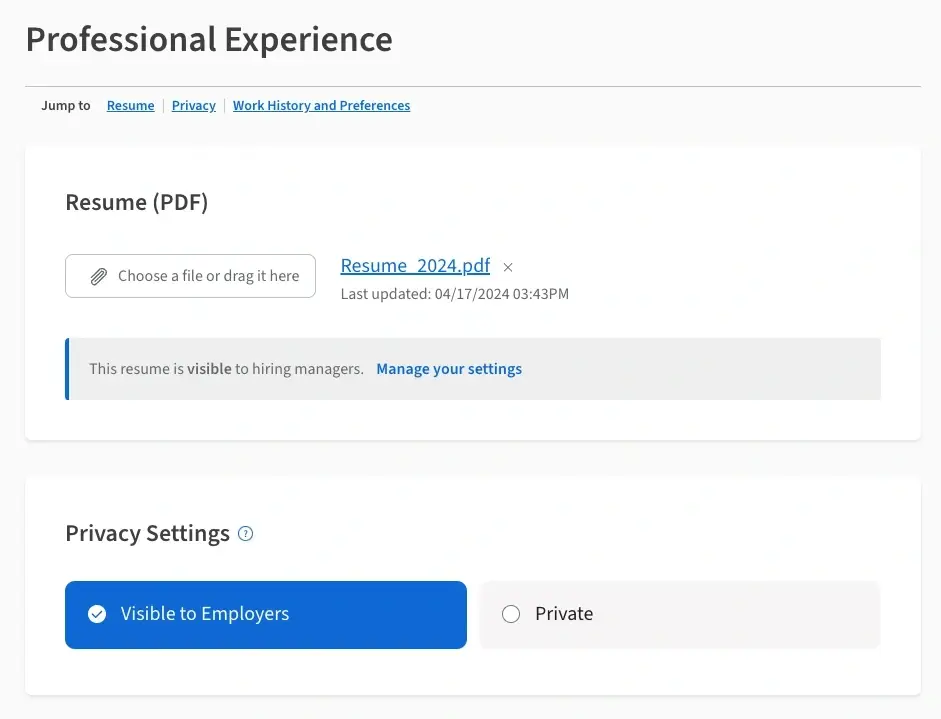Viewport: 941px width, 719px height.
Task: Click Choose a file or drag it here
Action: 190,276
